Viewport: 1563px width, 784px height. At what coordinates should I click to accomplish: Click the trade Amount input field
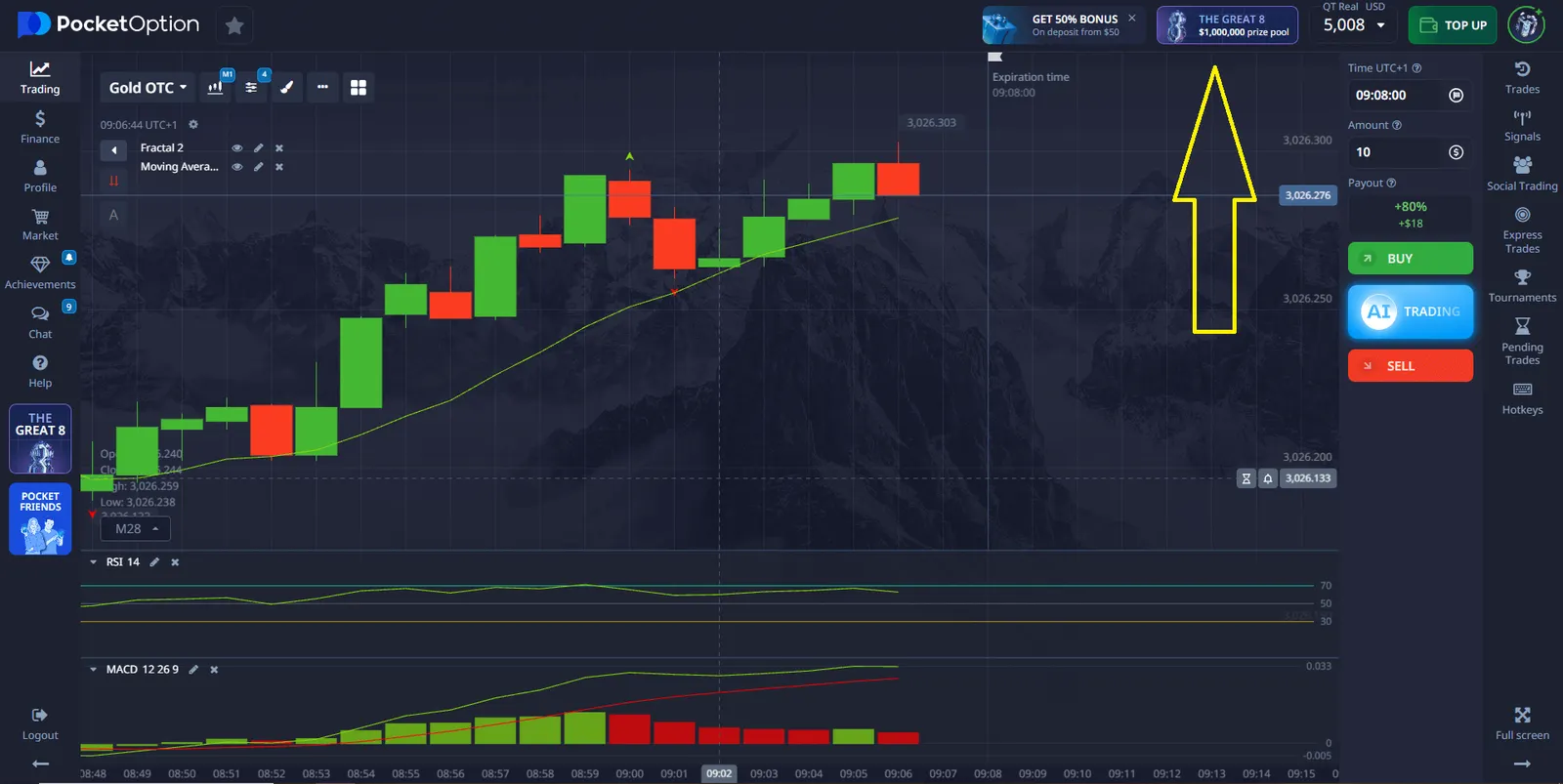[x=1397, y=152]
